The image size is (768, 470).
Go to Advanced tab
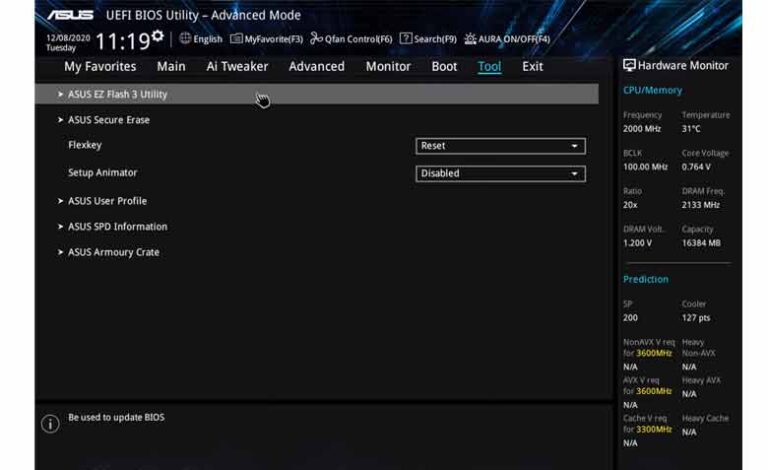click(316, 67)
